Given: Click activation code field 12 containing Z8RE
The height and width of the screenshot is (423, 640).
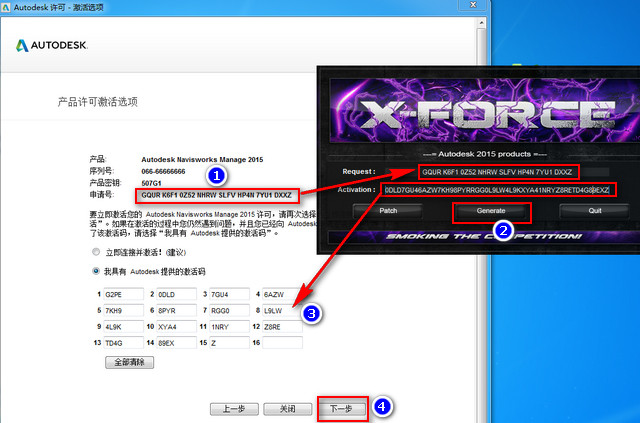Looking at the screenshot, I should click(282, 327).
